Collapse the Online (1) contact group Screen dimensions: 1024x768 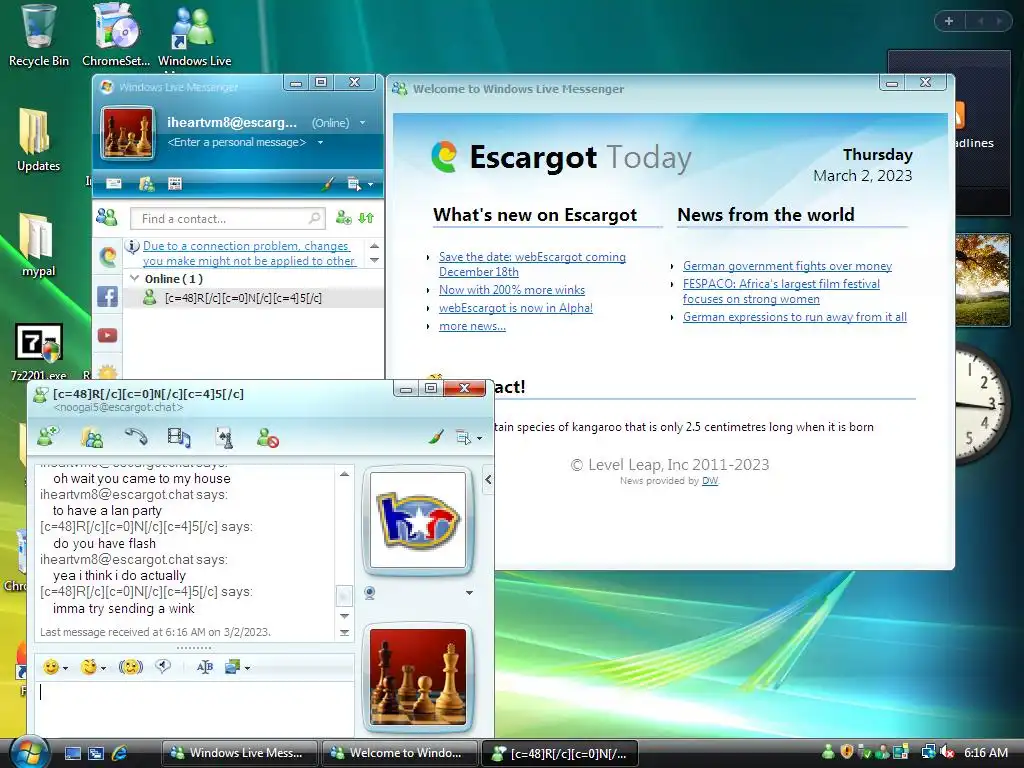[x=135, y=279]
